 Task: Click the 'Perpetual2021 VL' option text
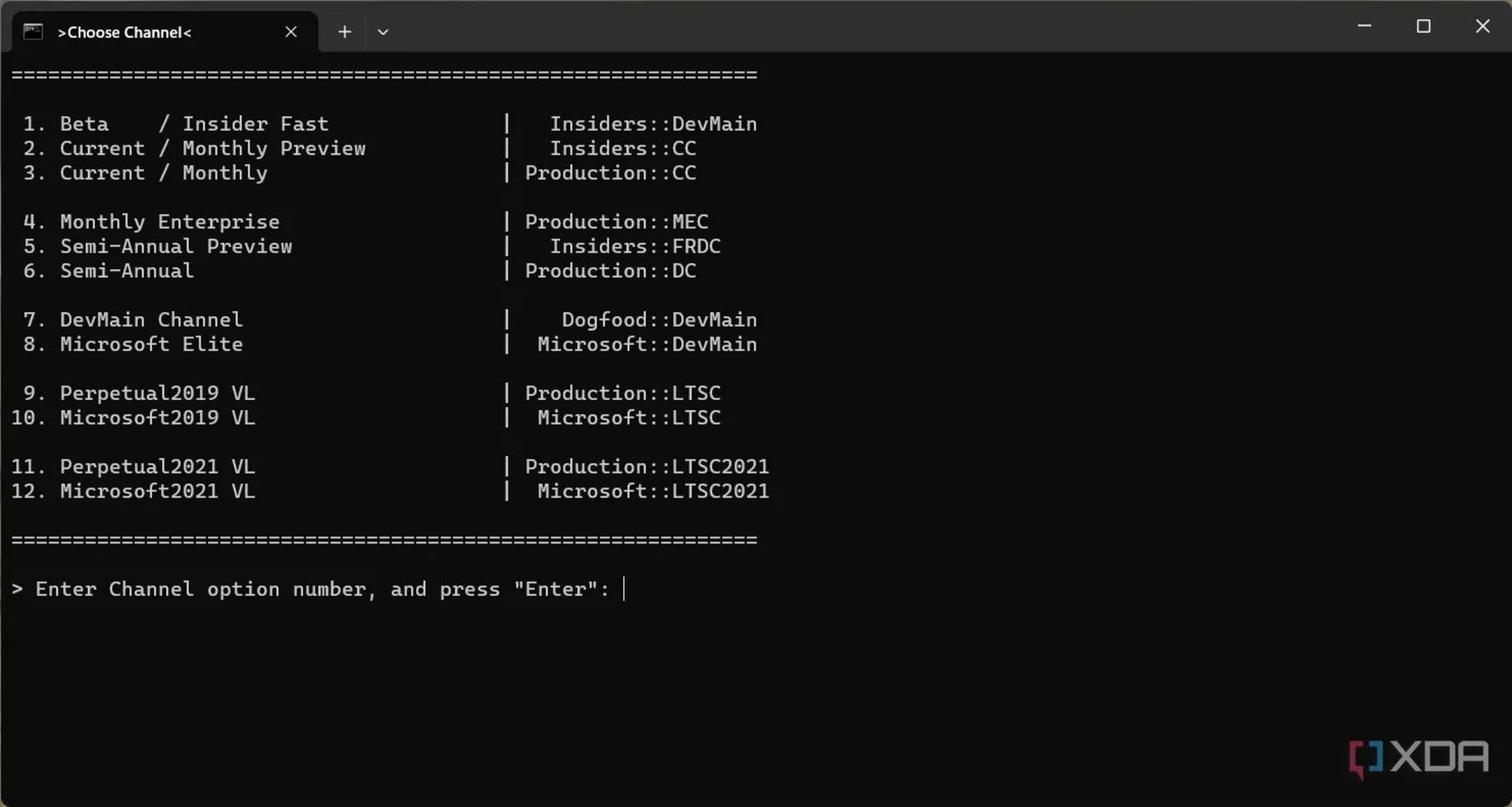coord(157,466)
